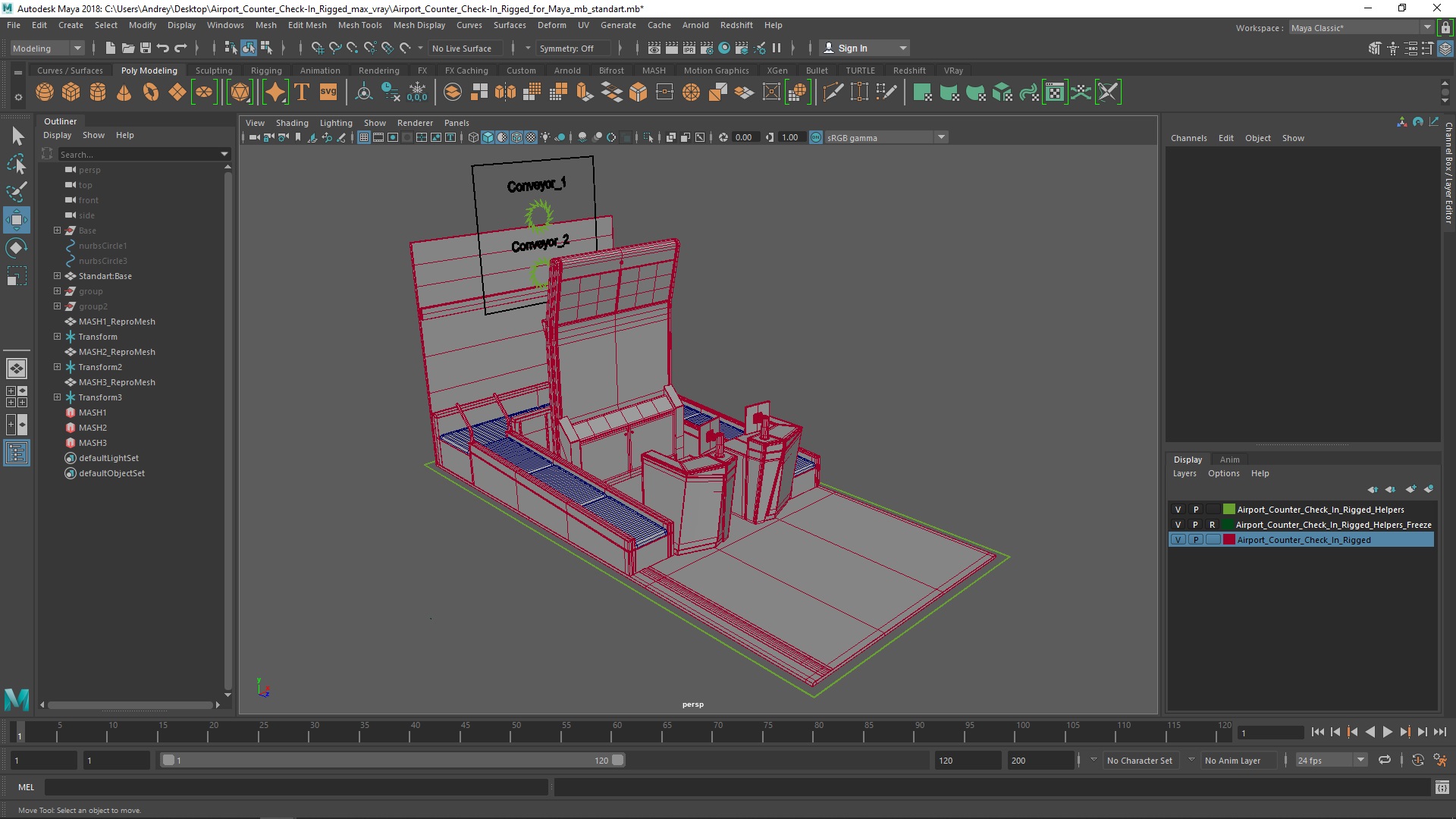Activate the Lasso select tool

(x=17, y=164)
